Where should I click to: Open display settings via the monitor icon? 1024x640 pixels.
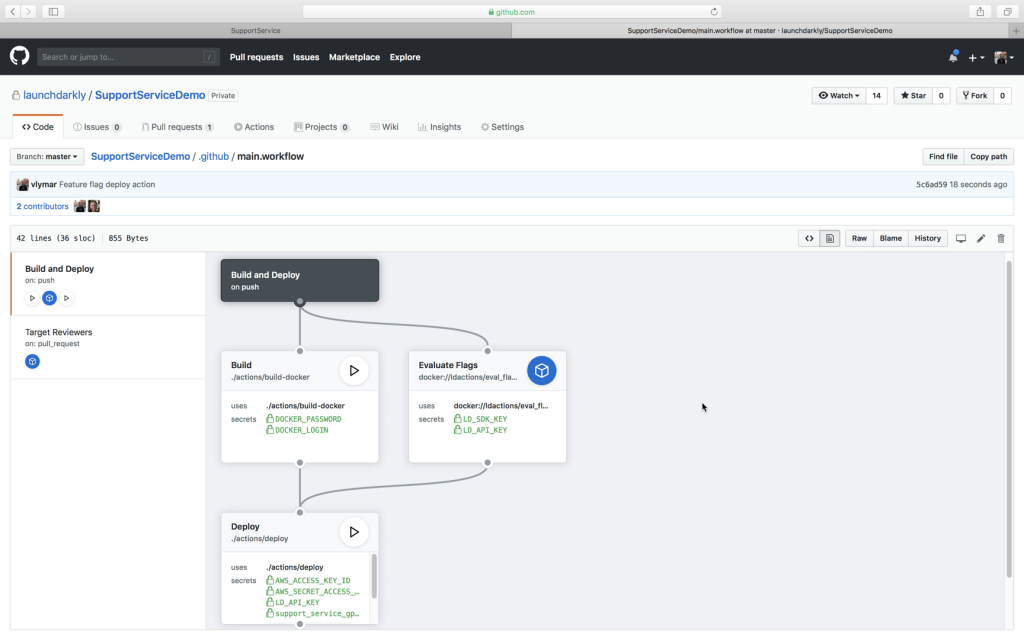point(961,238)
